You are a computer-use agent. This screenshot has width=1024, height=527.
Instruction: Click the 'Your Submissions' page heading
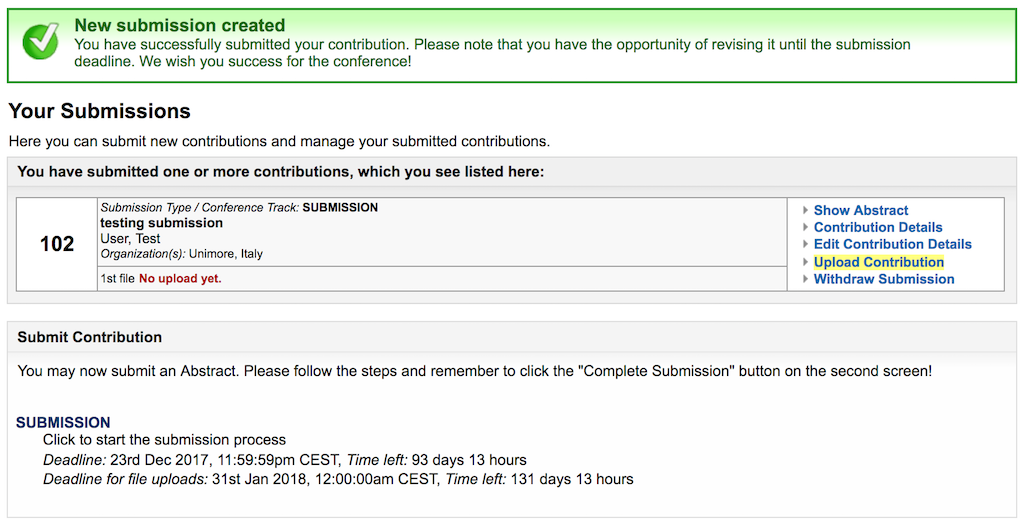[99, 111]
